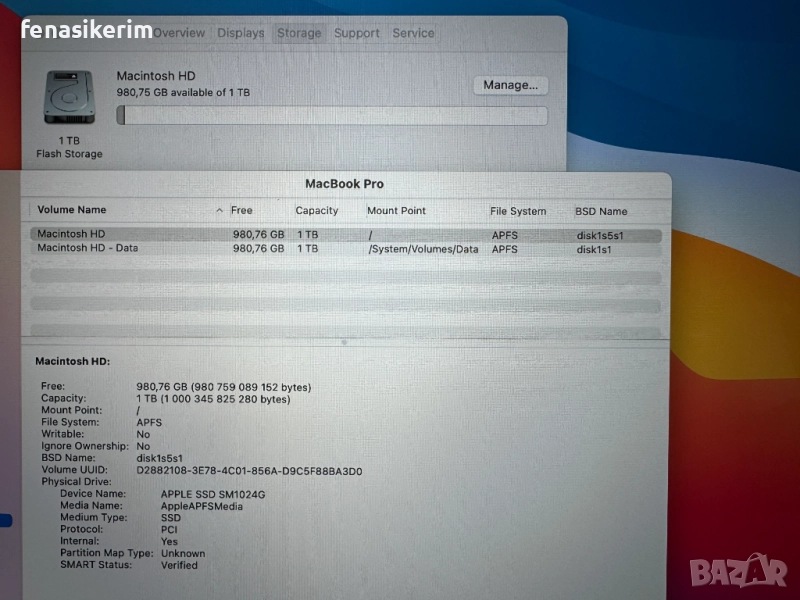Screen dimensions: 800x600
Task: Click the Capacity column header
Action: (317, 211)
